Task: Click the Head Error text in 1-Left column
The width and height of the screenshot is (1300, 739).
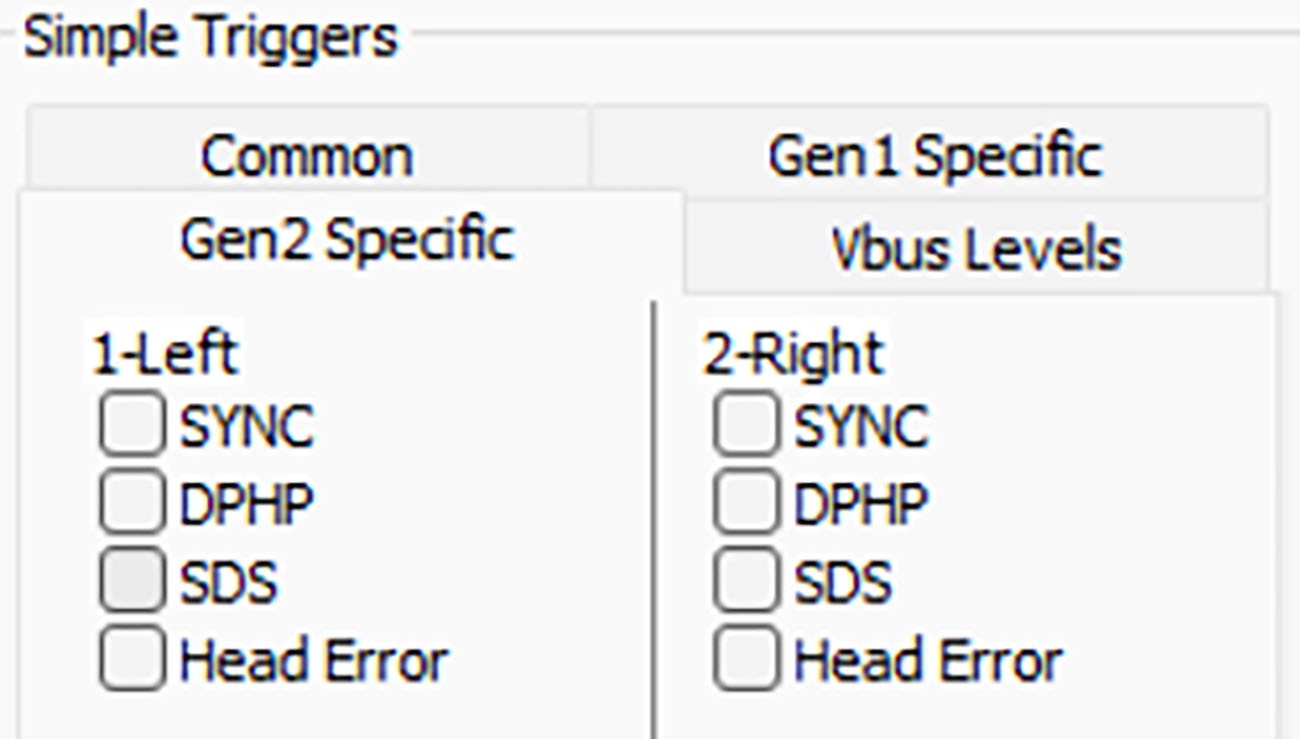Action: click(313, 660)
